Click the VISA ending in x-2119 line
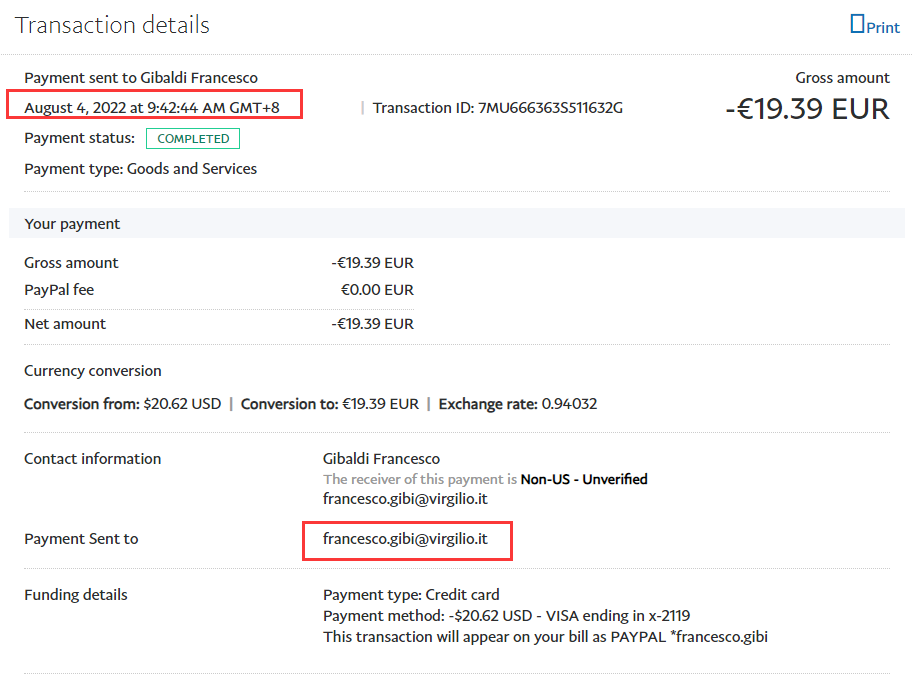Screen dimensions: 913x682 coord(506,616)
